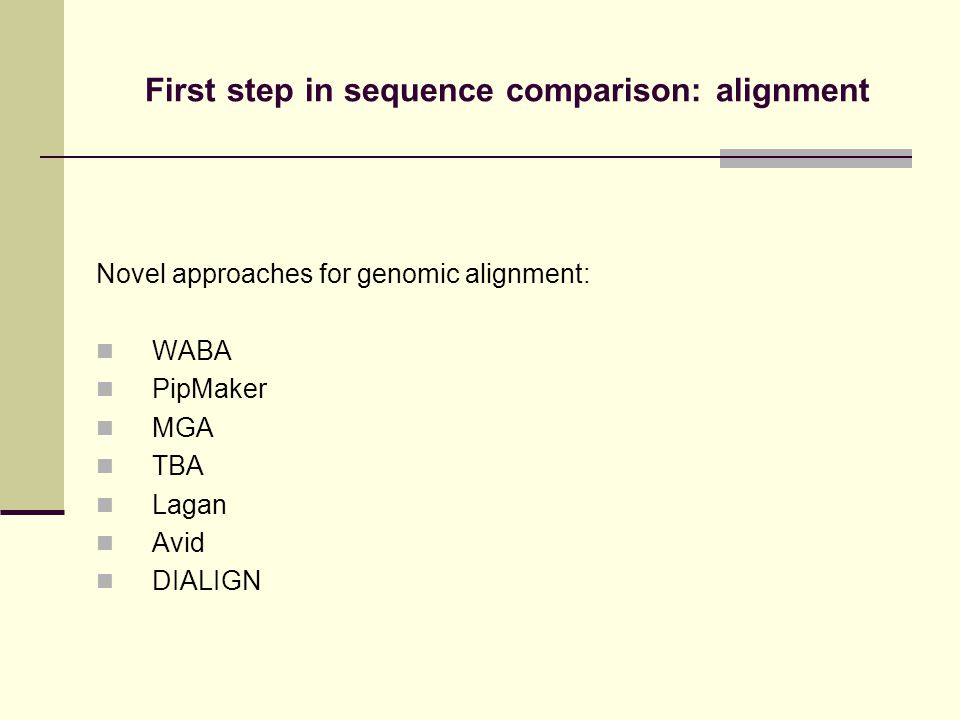
Task: Click the word alignment in the title
Action: pos(792,91)
